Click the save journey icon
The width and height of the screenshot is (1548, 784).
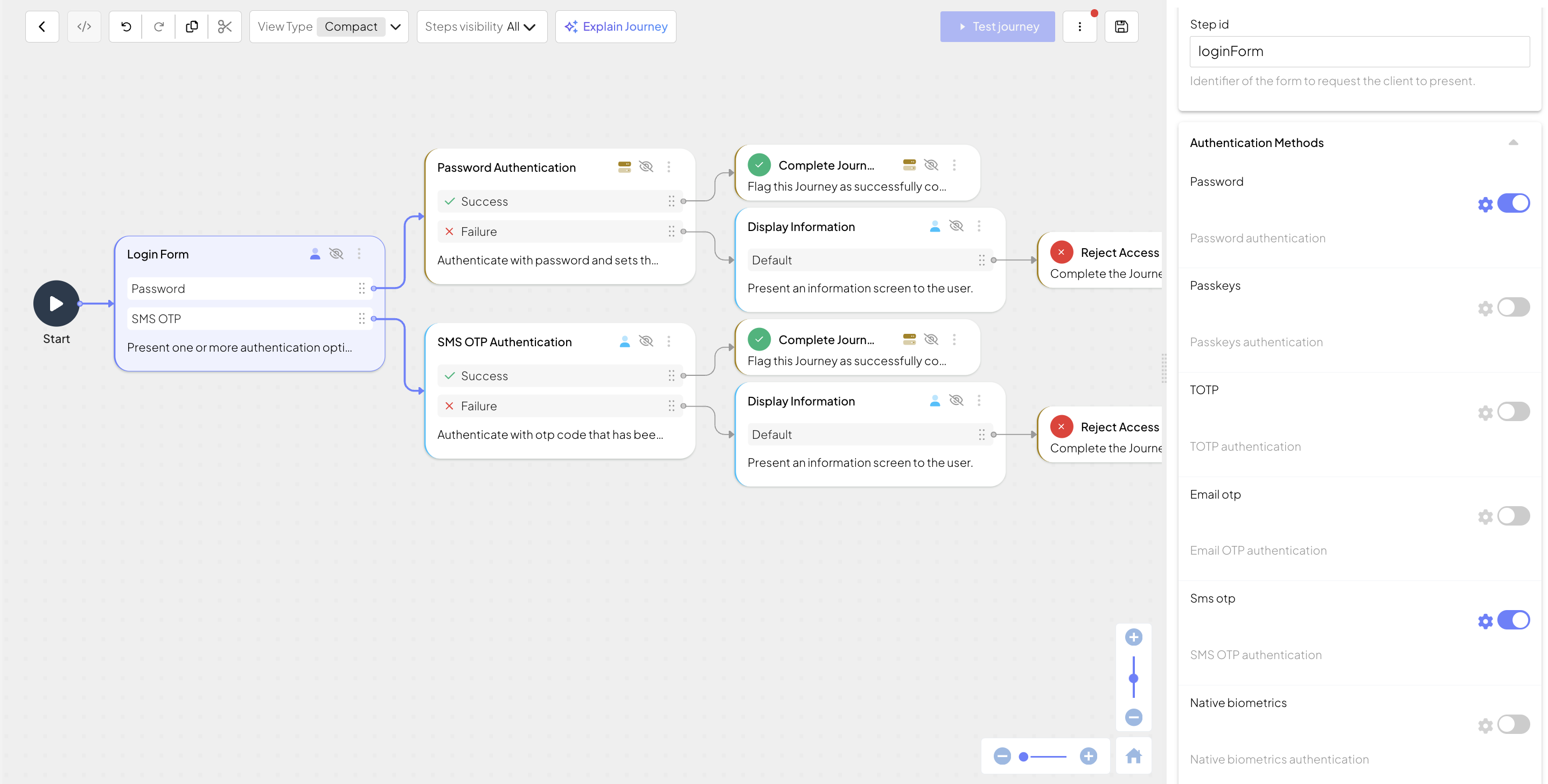click(x=1121, y=26)
